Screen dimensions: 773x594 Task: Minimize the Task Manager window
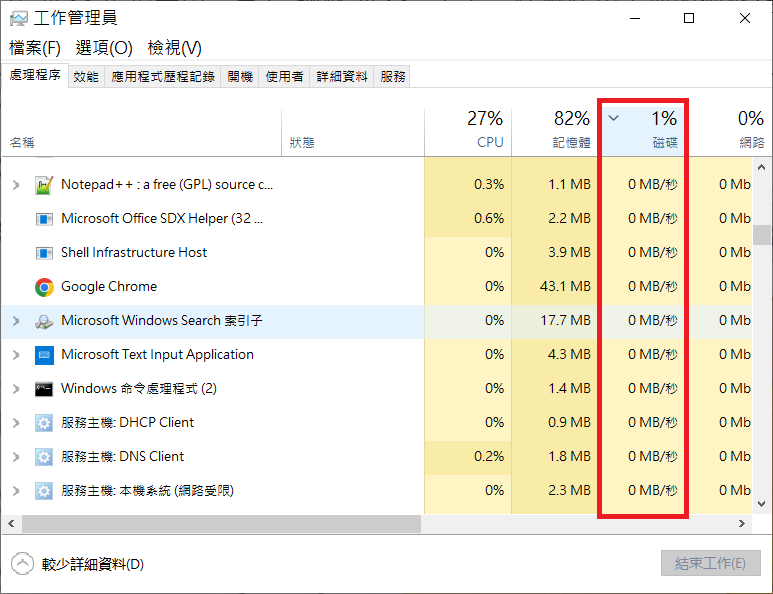pyautogui.click(x=635, y=18)
